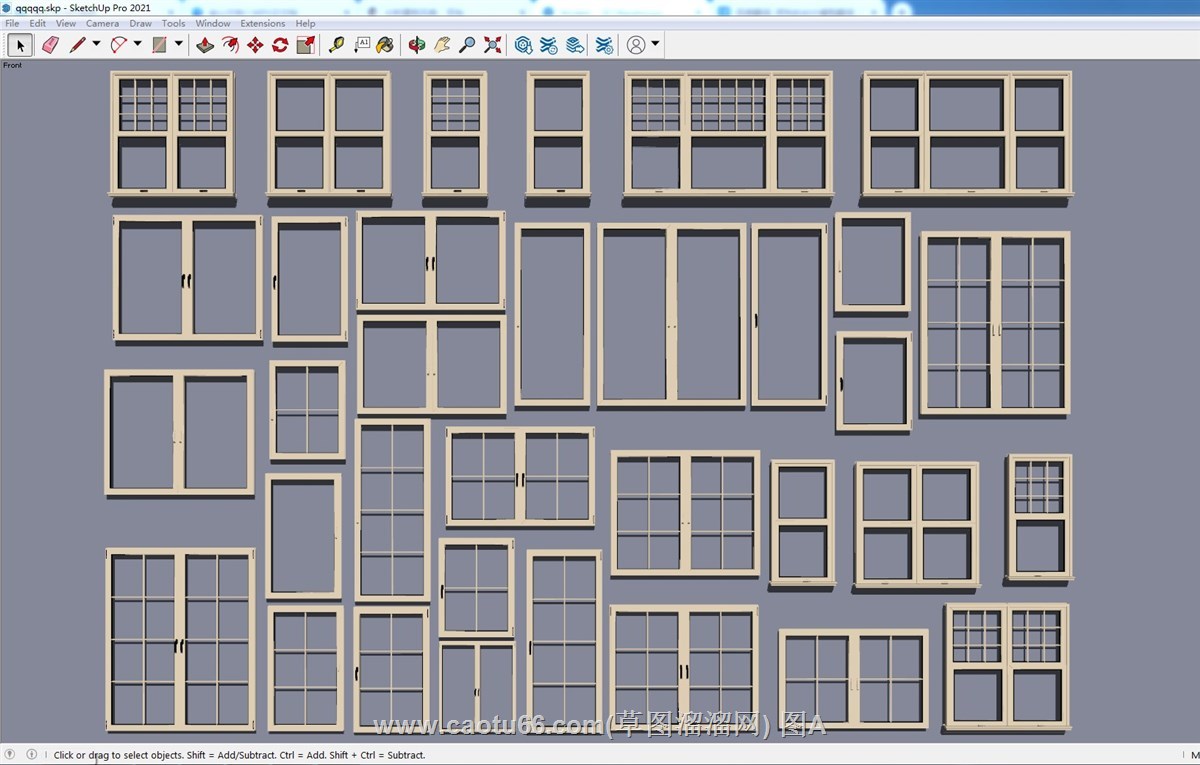Viewport: 1200px width, 765px height.
Task: Click the "Front" view label
Action: (x=12, y=66)
